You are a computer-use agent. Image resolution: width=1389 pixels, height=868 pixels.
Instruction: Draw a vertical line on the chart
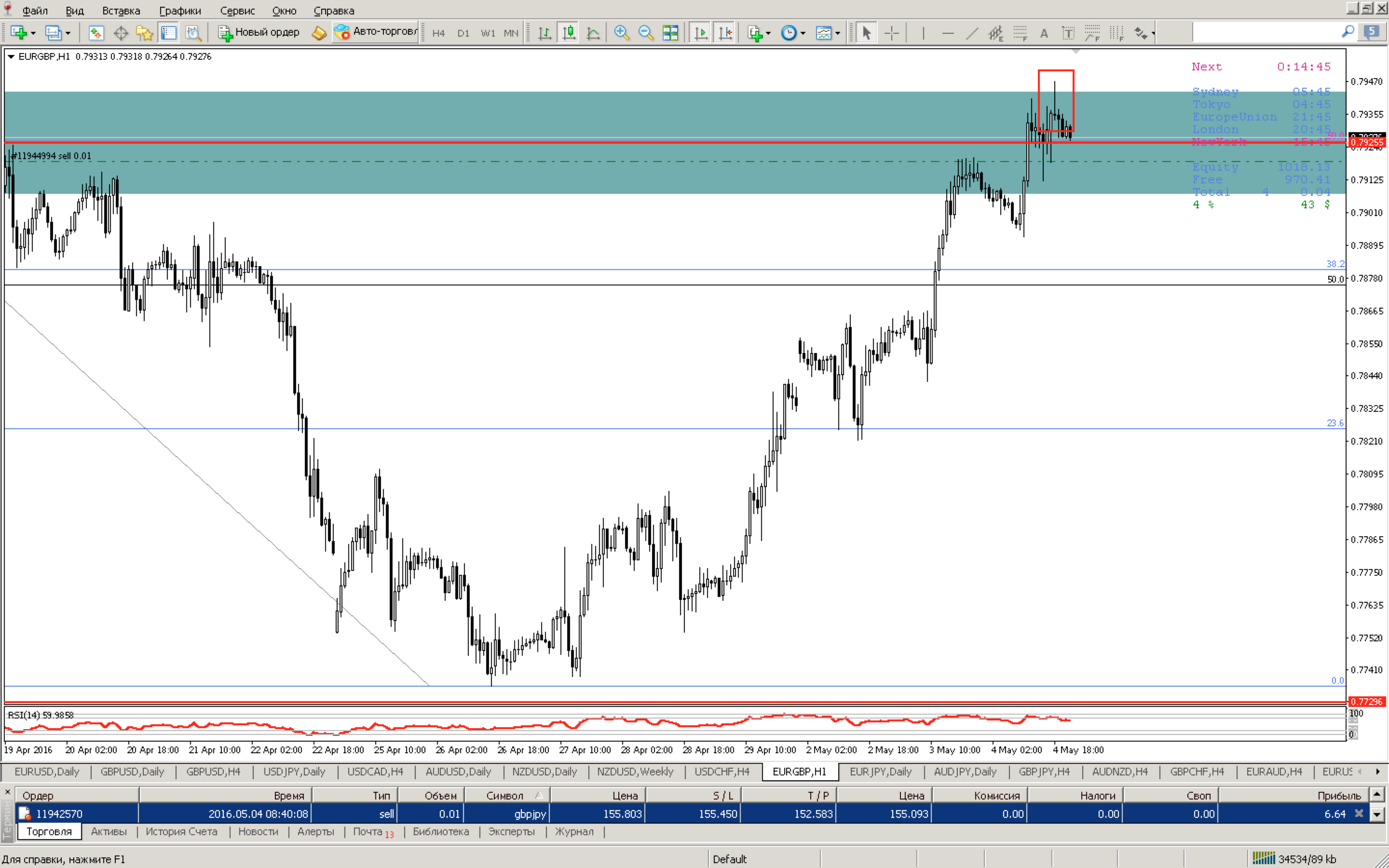pos(924,33)
